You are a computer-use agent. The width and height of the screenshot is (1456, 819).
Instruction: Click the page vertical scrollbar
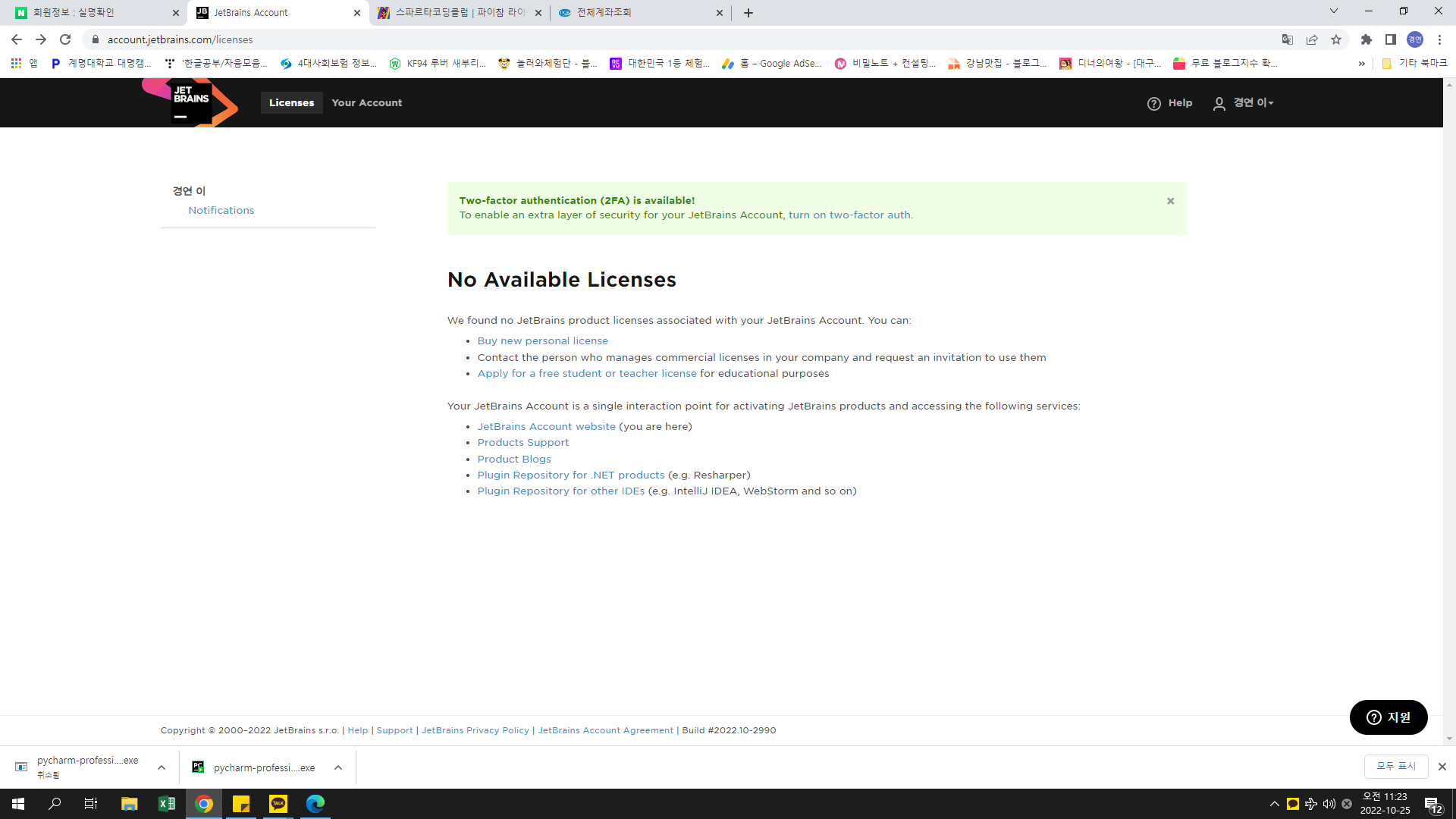pyautogui.click(x=1449, y=411)
